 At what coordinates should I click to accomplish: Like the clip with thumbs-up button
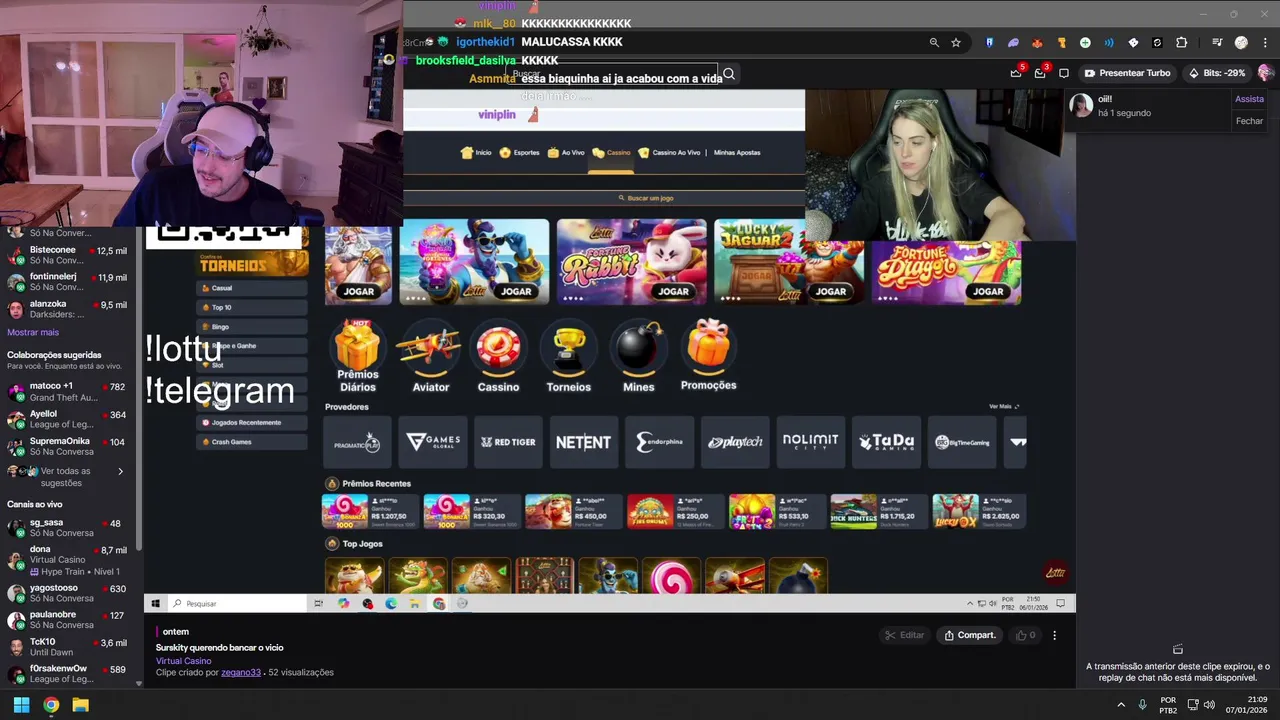pos(1025,635)
